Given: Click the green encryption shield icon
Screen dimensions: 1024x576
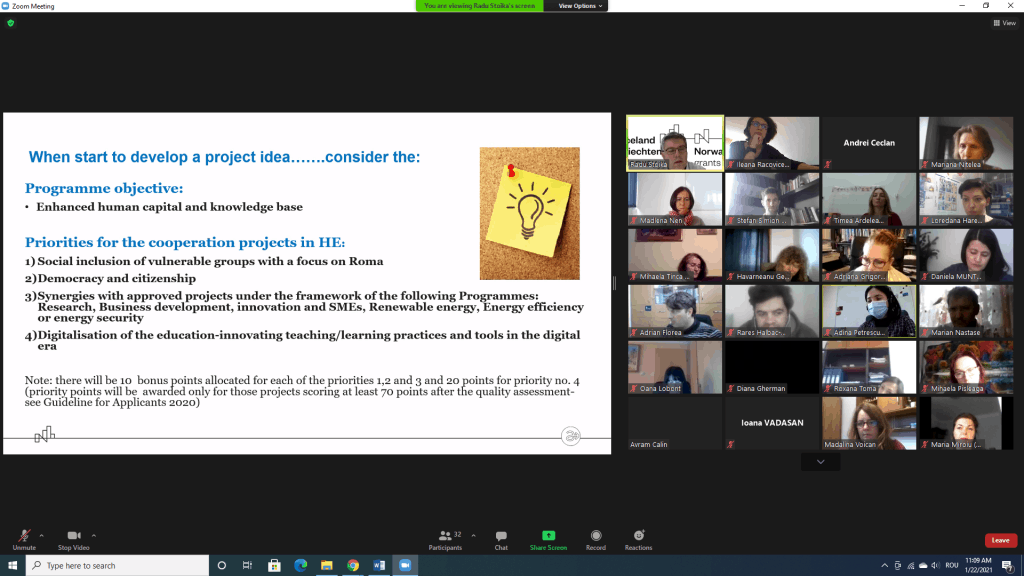Looking at the screenshot, I should pyautogui.click(x=11, y=23).
